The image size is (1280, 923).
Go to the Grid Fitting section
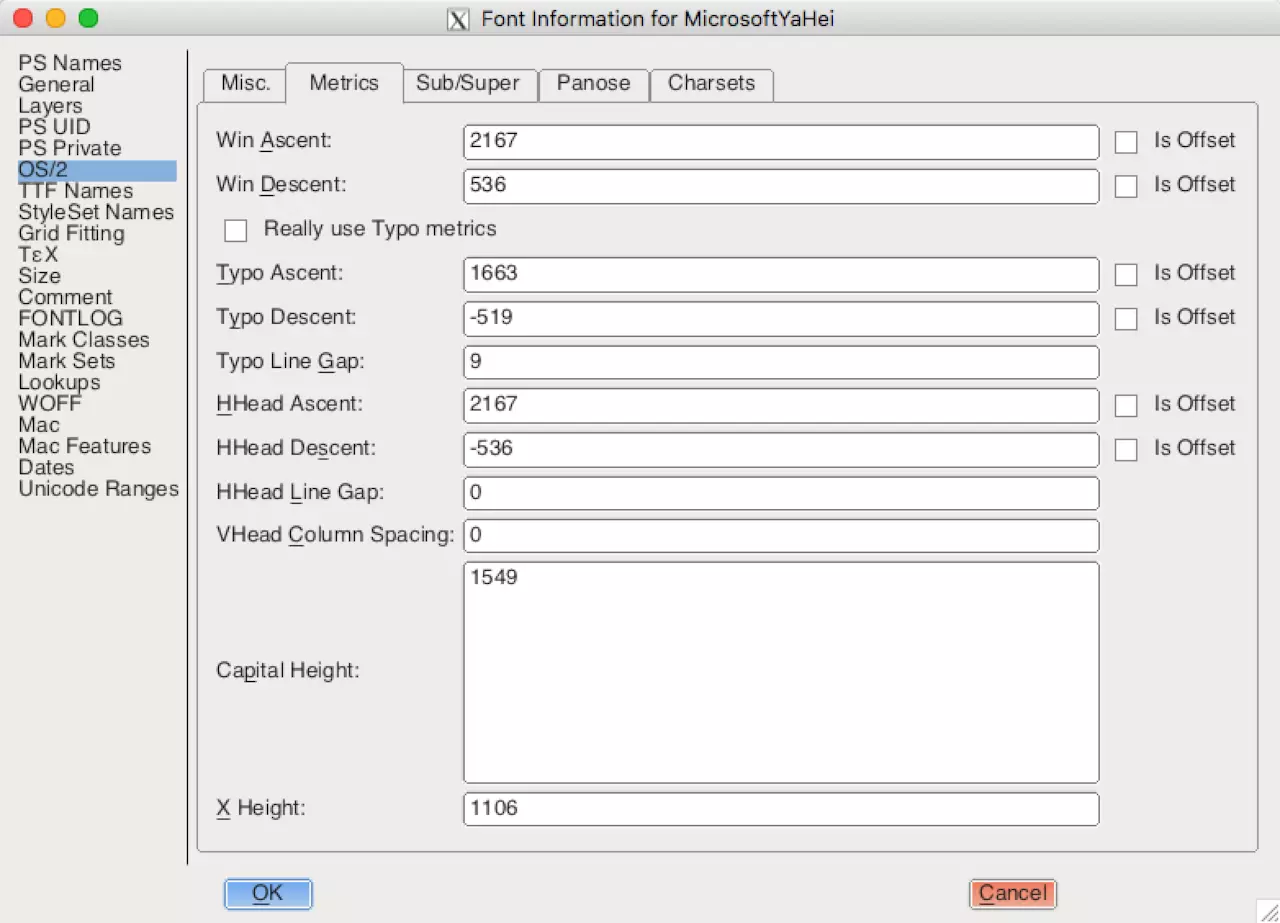click(71, 233)
